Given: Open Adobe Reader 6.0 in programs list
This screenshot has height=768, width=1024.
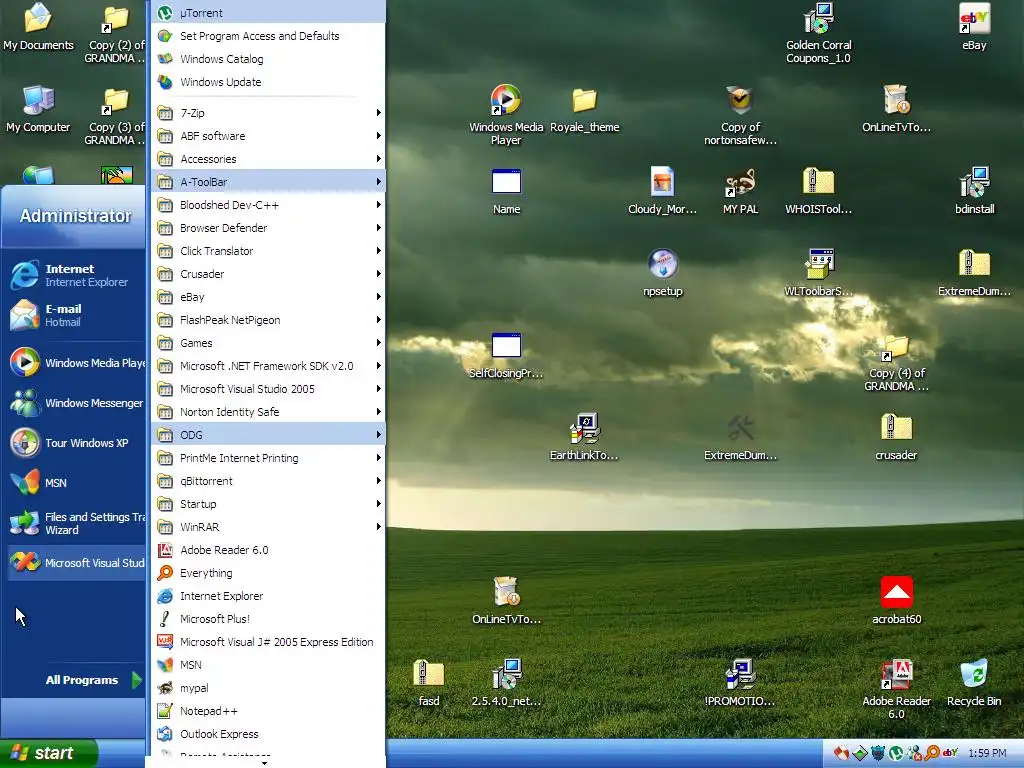Looking at the screenshot, I should click(x=268, y=550).
